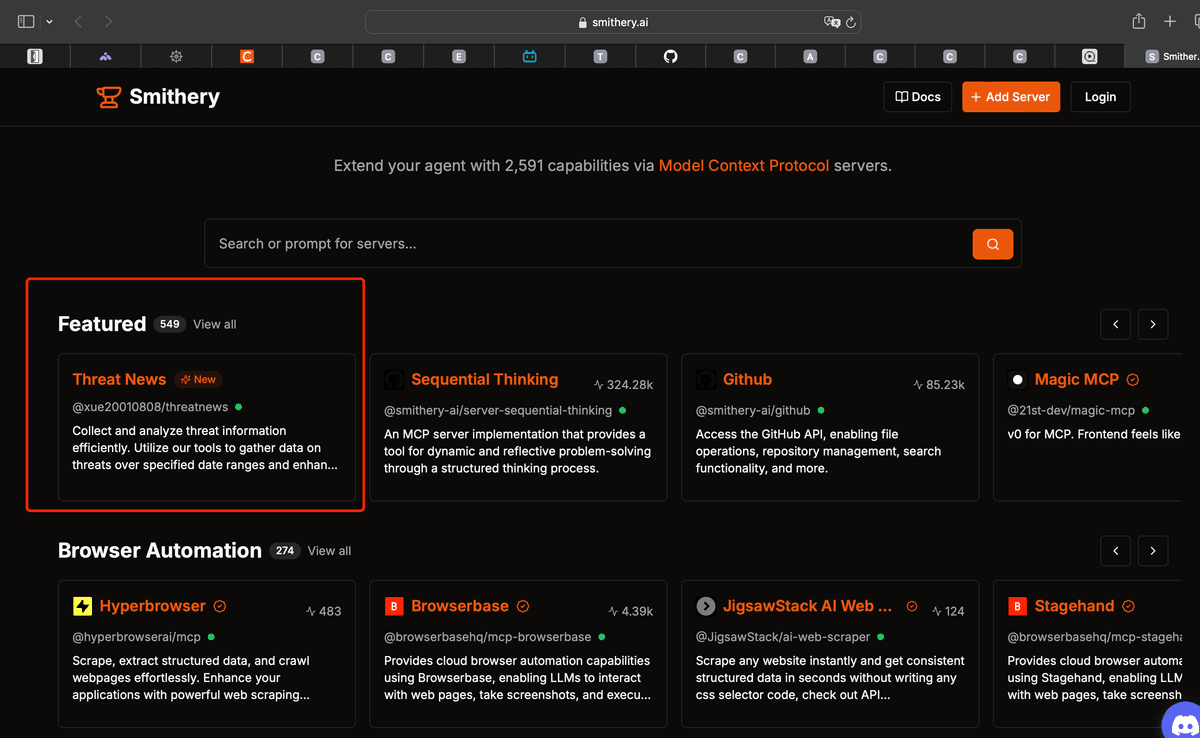Switch to the tab with A icon
This screenshot has height=738, width=1200.
click(810, 57)
